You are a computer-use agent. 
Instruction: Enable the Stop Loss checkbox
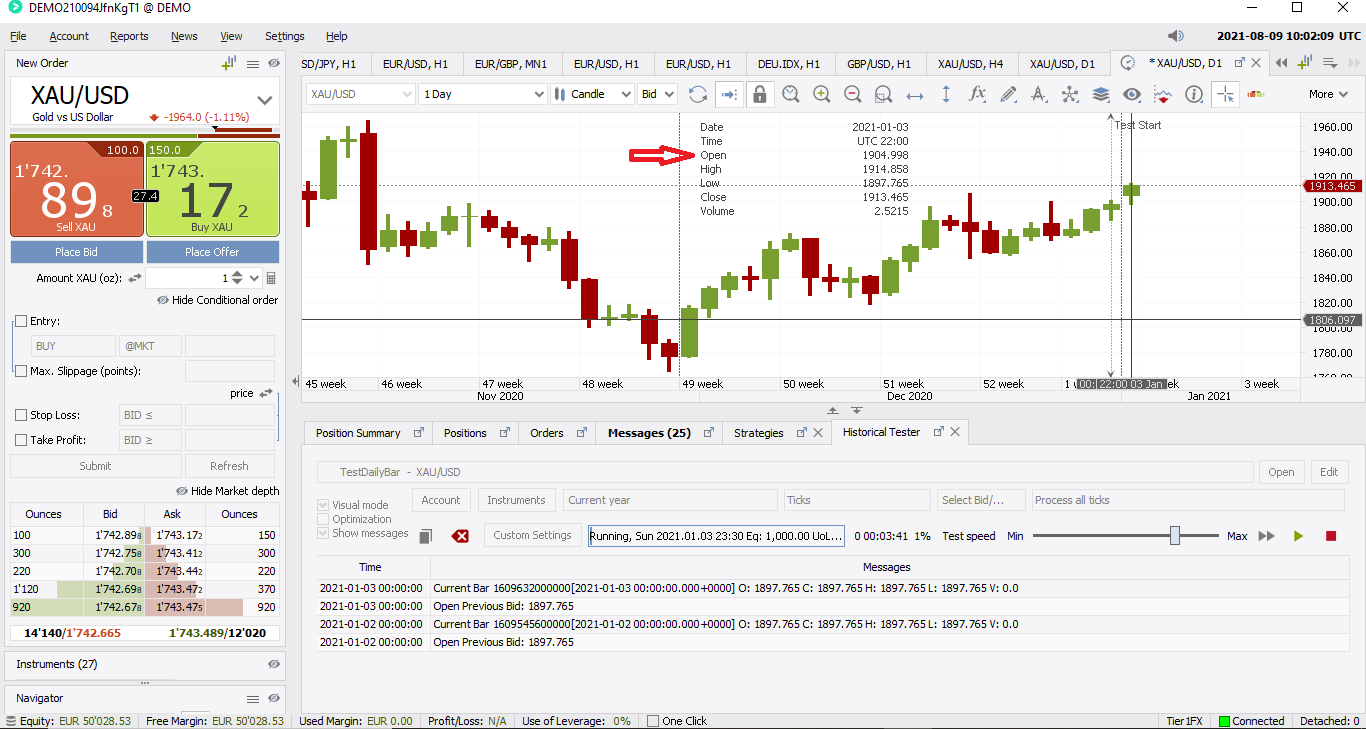21,415
